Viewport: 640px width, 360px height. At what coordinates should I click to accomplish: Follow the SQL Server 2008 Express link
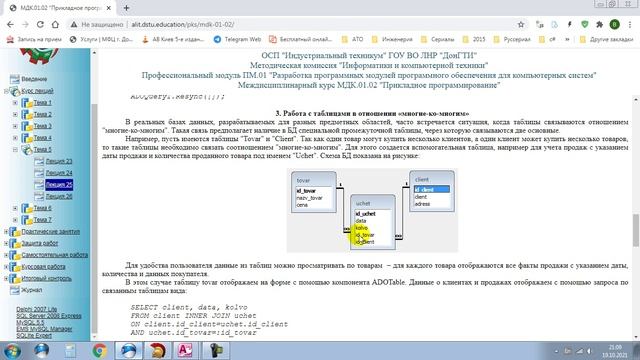pos(49,316)
